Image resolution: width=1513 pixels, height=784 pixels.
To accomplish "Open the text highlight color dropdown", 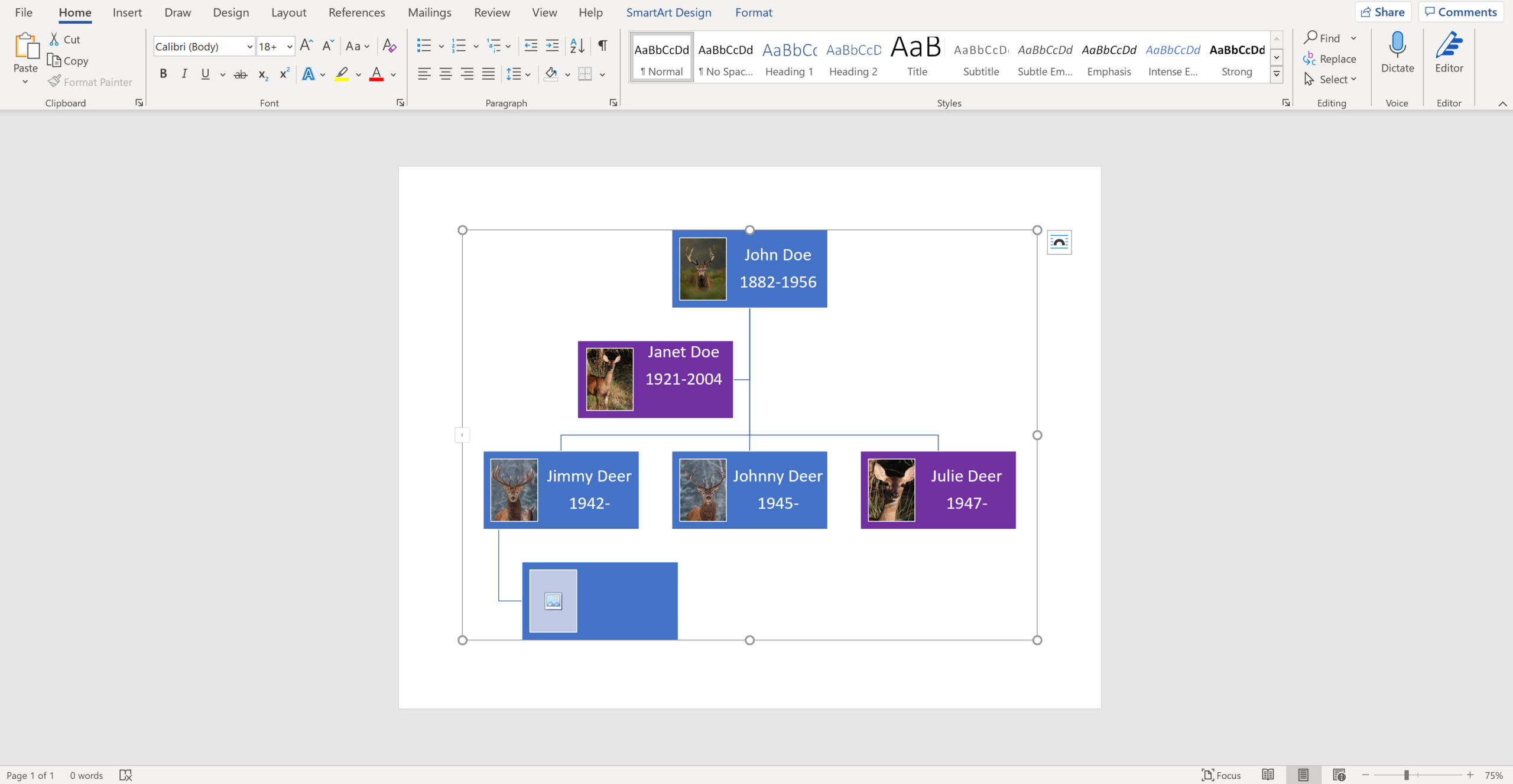I will (x=358, y=74).
